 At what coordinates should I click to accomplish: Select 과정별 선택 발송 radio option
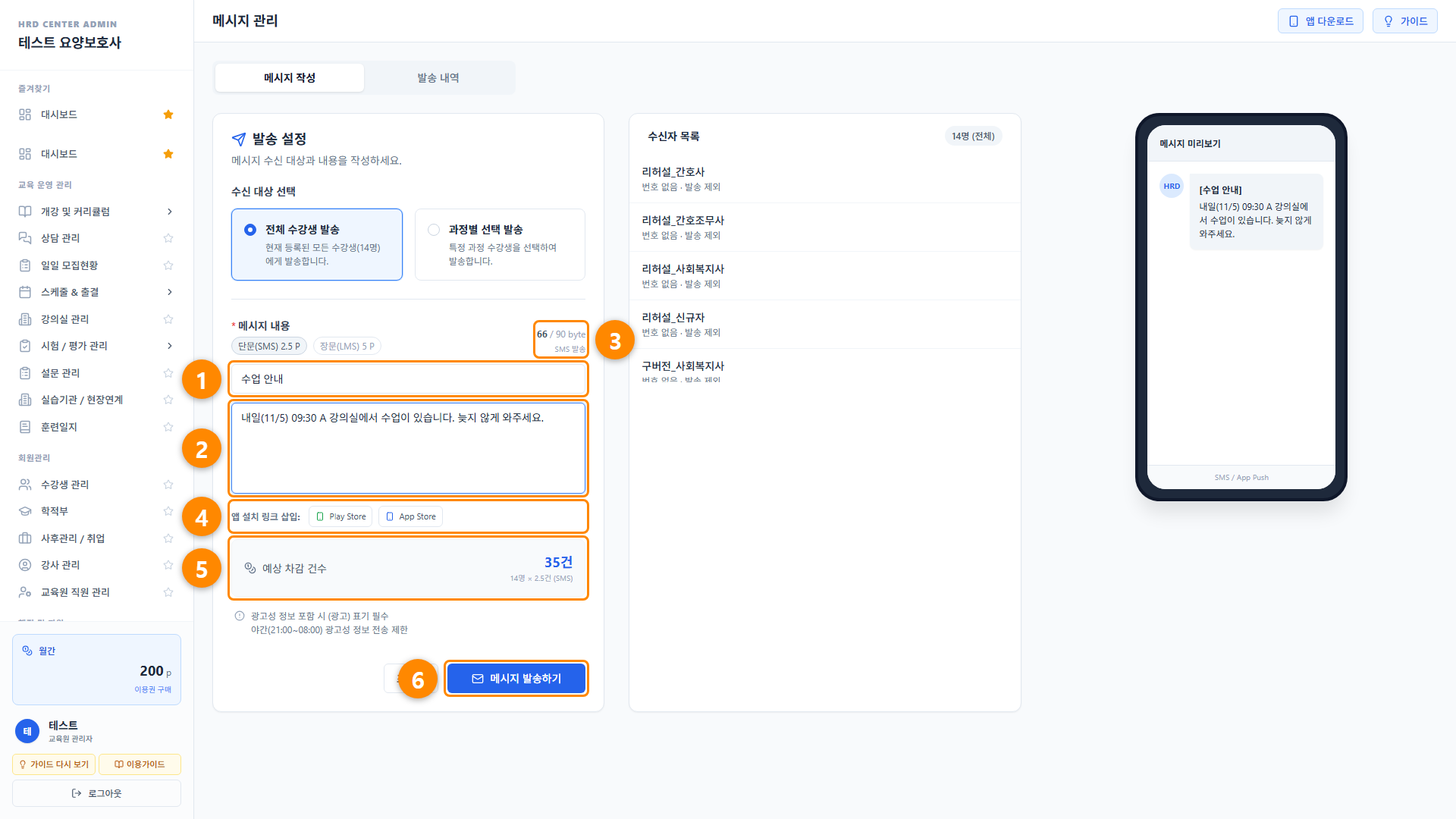[434, 230]
